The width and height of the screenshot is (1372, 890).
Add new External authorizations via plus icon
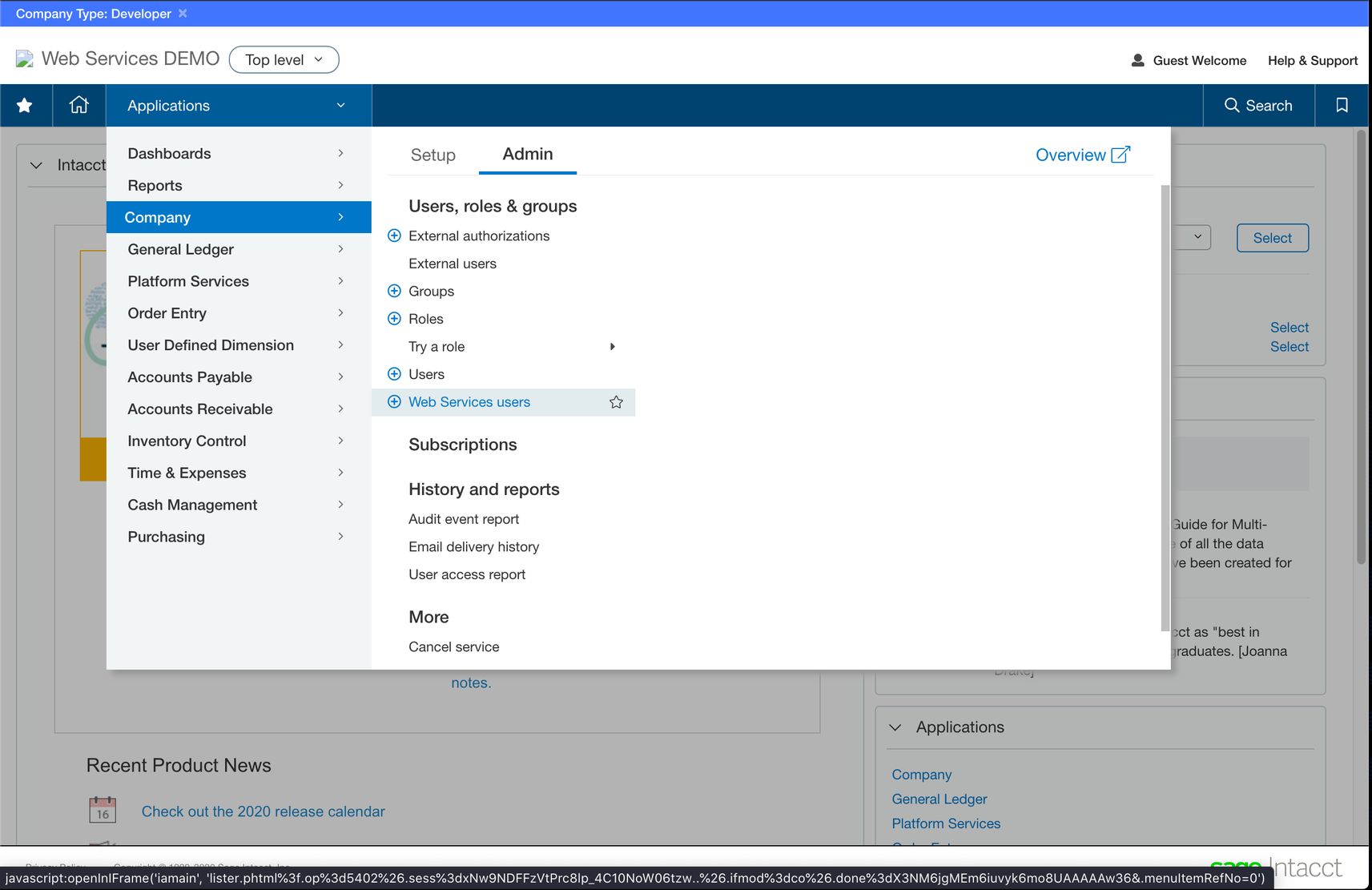click(x=394, y=236)
